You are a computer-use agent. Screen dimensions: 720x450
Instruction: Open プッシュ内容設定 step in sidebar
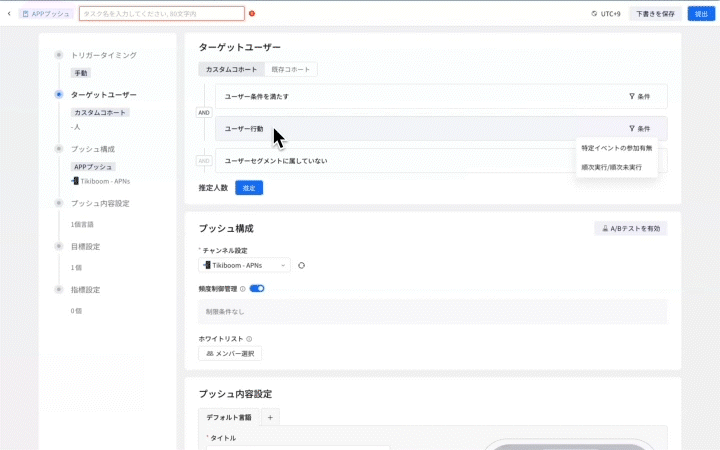coord(100,203)
